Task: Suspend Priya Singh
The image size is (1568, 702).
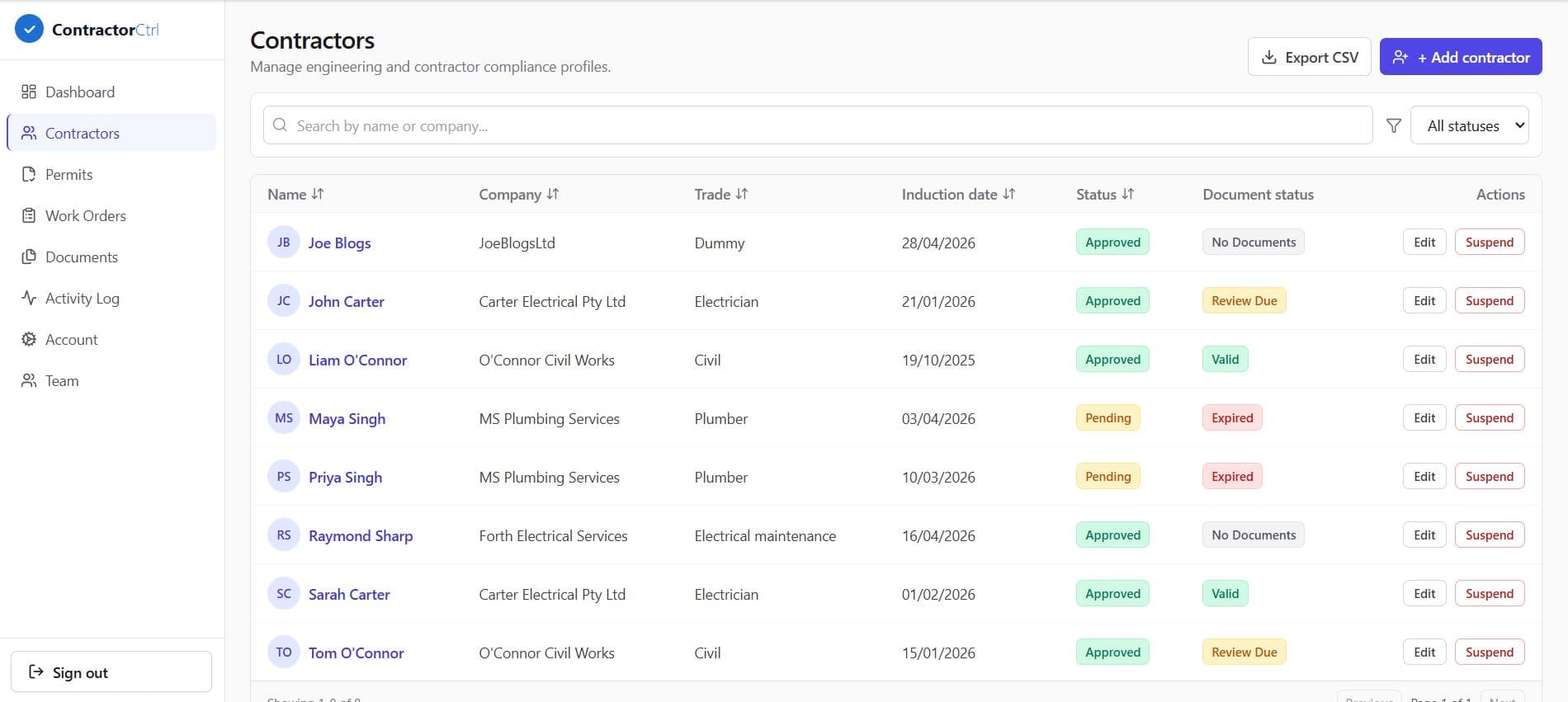Action: tap(1490, 477)
